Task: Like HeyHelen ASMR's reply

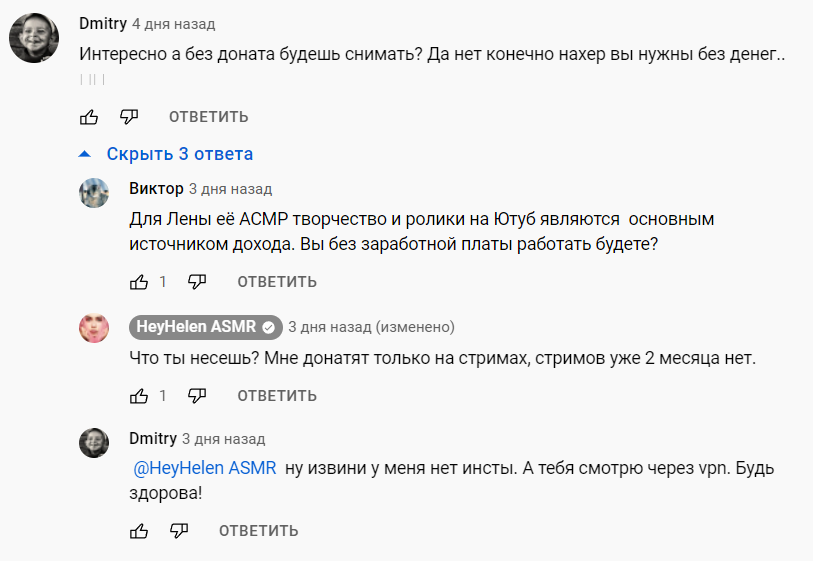Action: coord(139,396)
